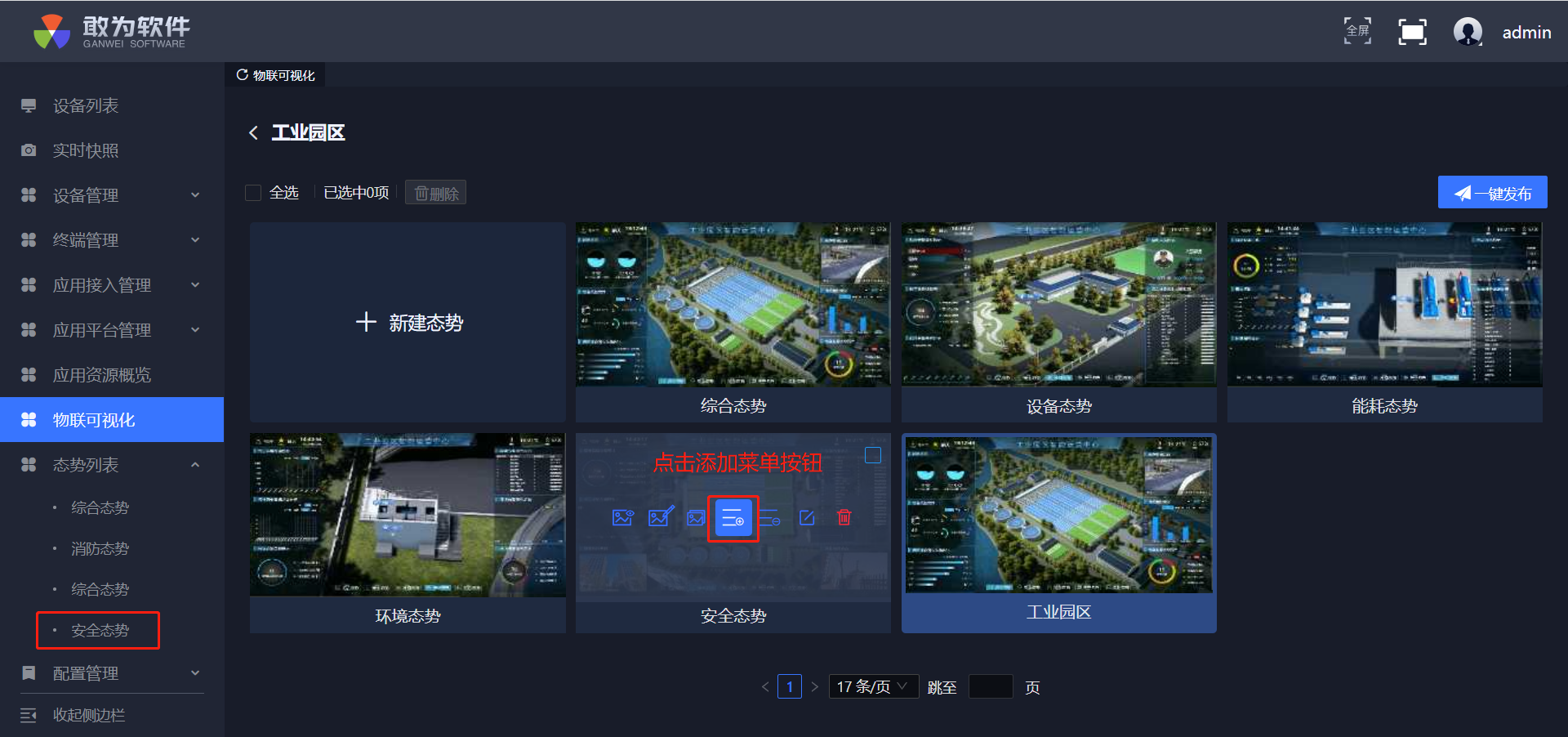Click the image gallery icon on 安全态势 card
This screenshot has width=1568, height=737.
pos(696,517)
